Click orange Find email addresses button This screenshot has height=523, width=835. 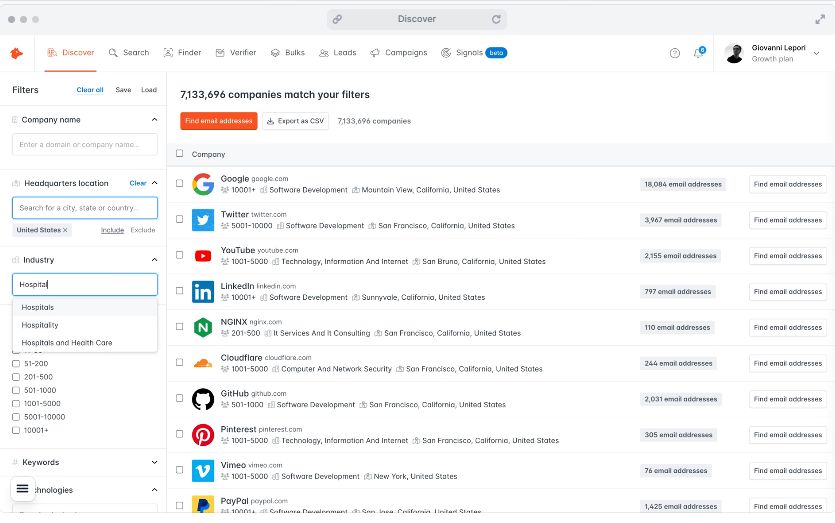219,121
